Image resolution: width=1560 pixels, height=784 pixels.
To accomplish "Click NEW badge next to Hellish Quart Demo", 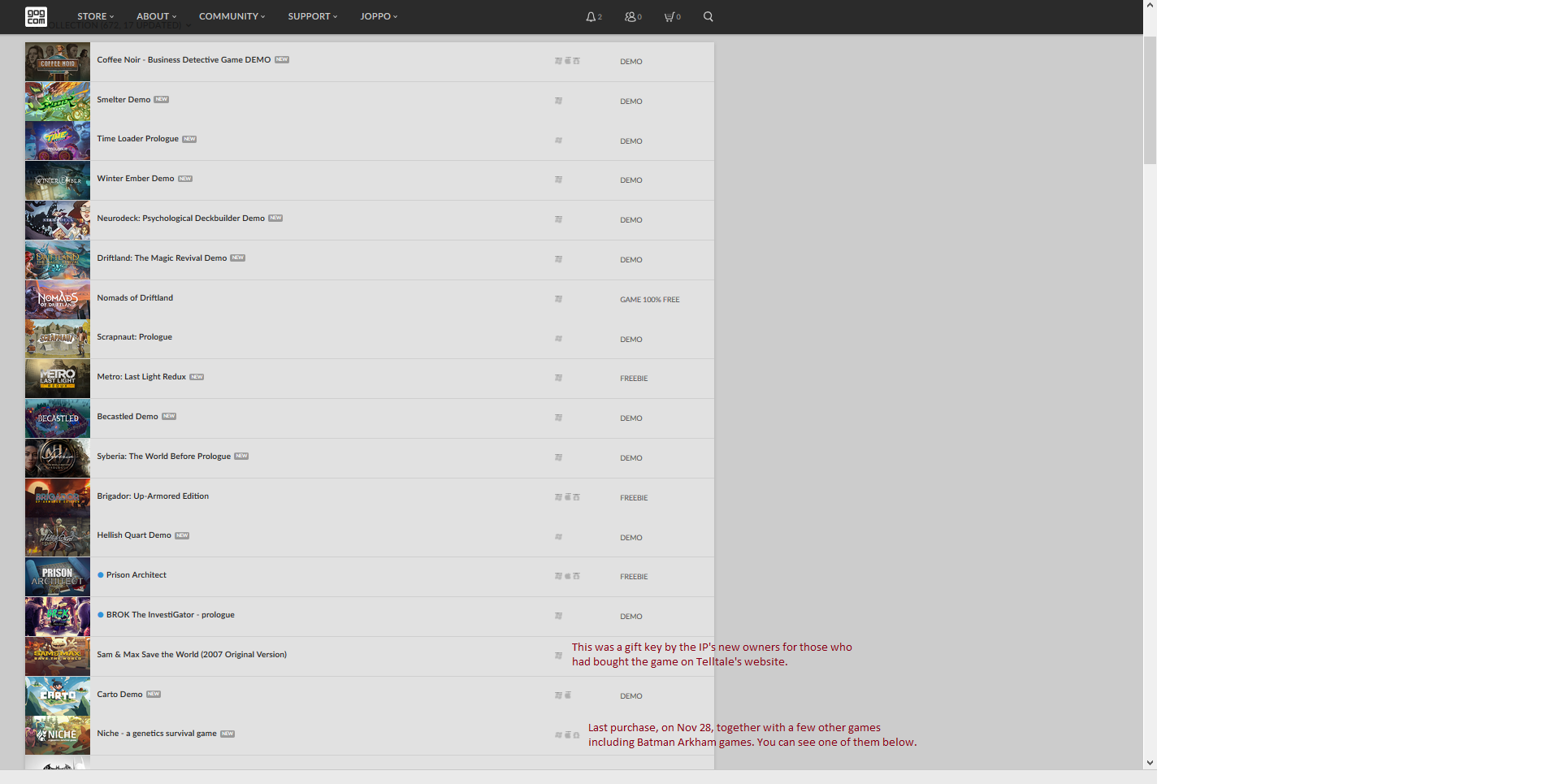I will 182,536.
